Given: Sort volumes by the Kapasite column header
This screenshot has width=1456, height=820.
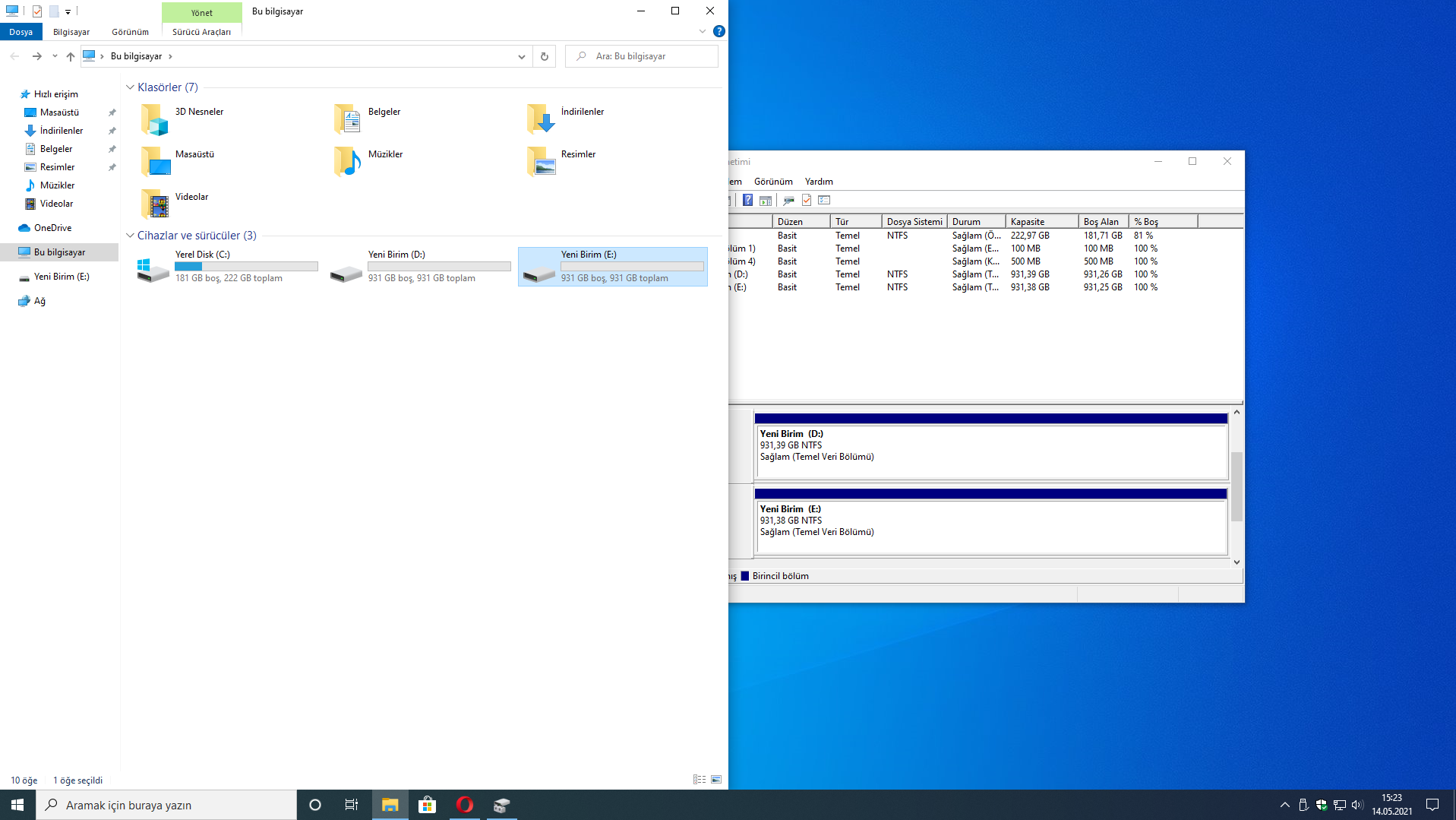Looking at the screenshot, I should [x=1041, y=222].
